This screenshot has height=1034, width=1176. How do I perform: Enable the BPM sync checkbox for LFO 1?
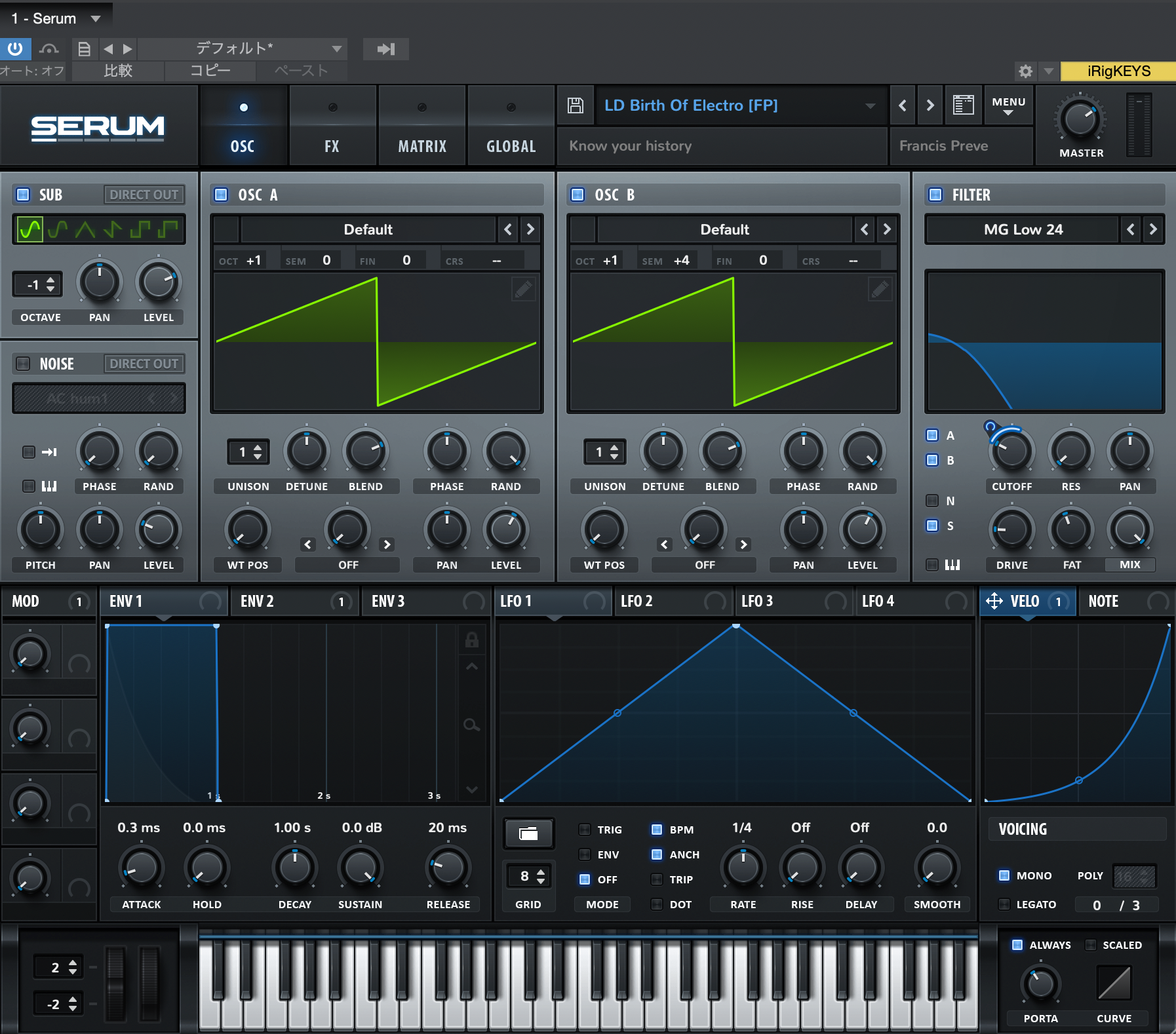point(658,829)
